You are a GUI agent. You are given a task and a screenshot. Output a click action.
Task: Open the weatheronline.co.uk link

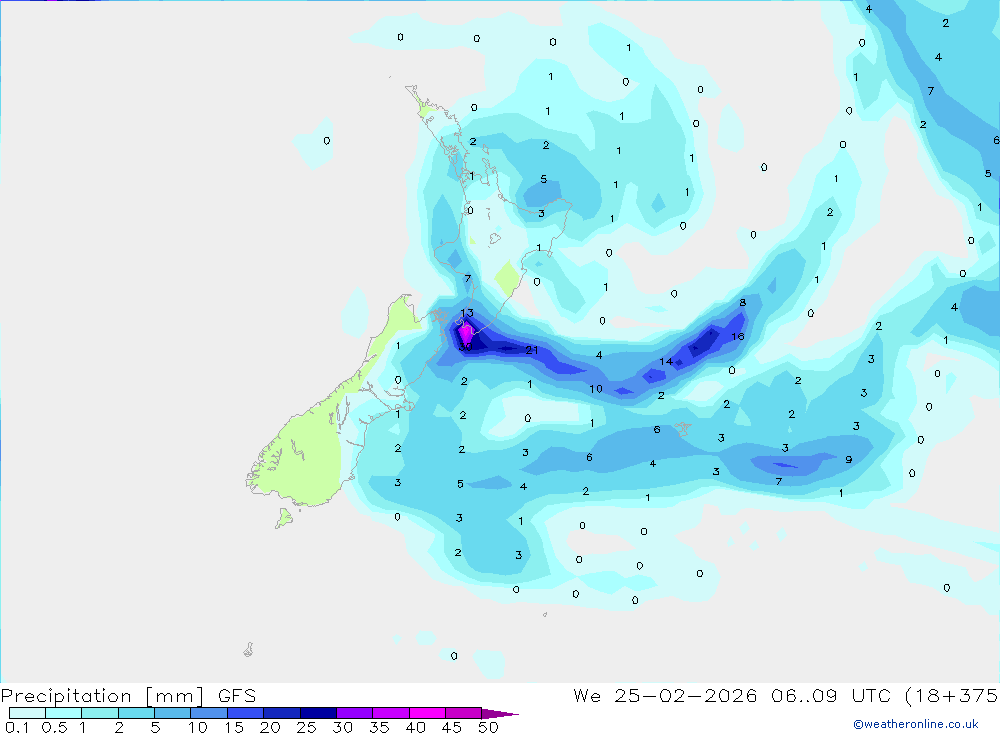916,723
